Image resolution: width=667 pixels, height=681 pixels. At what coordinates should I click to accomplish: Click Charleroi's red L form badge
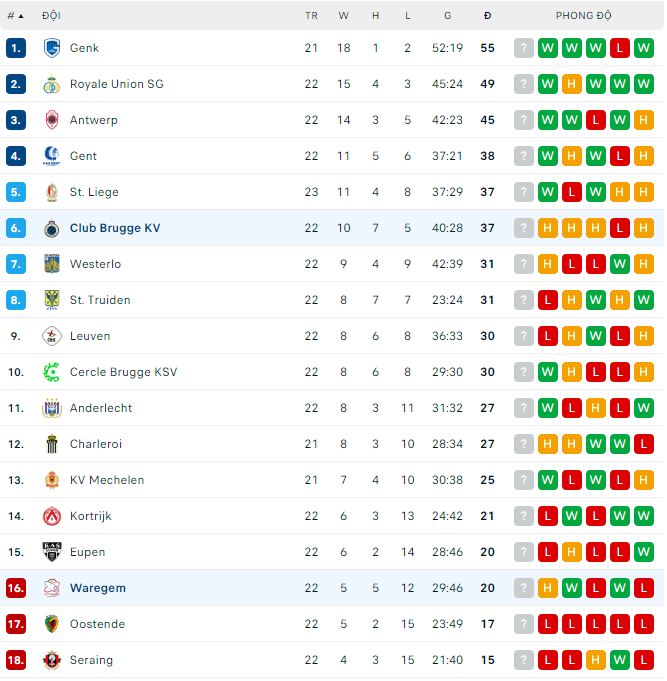644,444
